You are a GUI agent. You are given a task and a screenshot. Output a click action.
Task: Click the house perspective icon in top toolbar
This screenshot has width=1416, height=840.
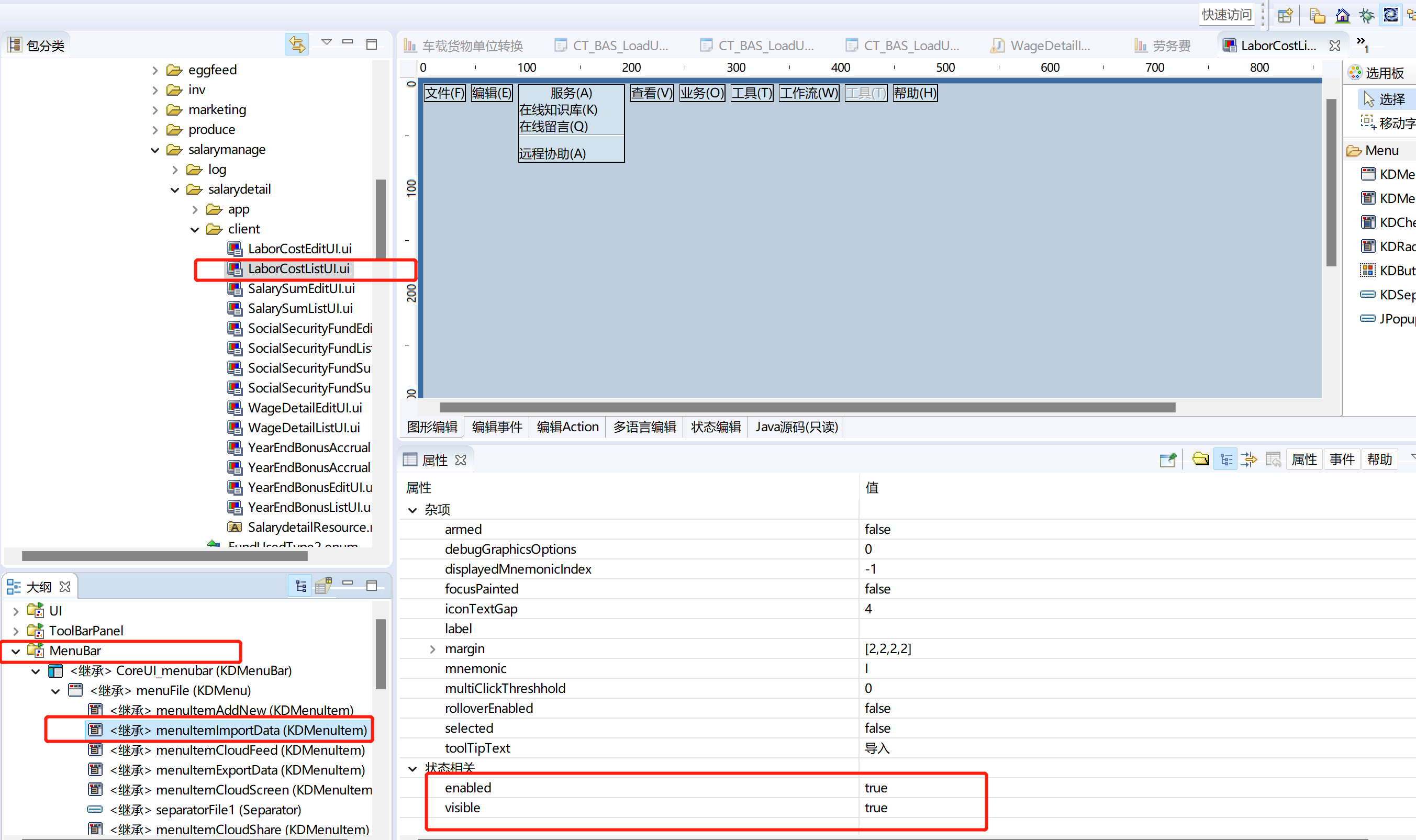click(x=1342, y=15)
